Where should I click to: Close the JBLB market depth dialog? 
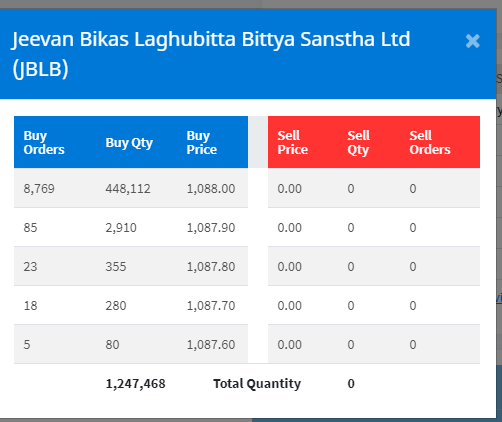(472, 41)
